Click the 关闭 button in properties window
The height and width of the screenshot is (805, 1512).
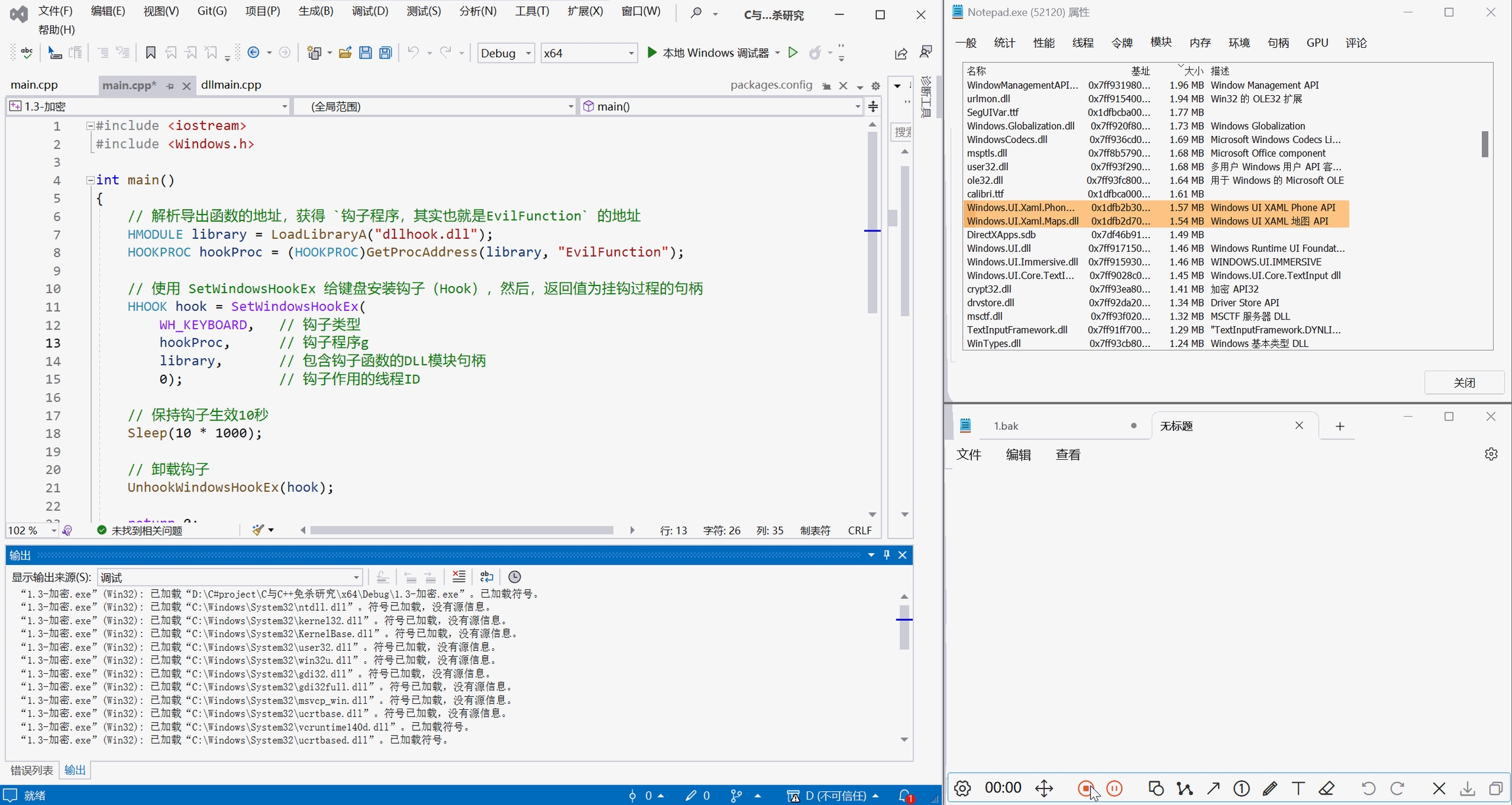coord(1463,382)
